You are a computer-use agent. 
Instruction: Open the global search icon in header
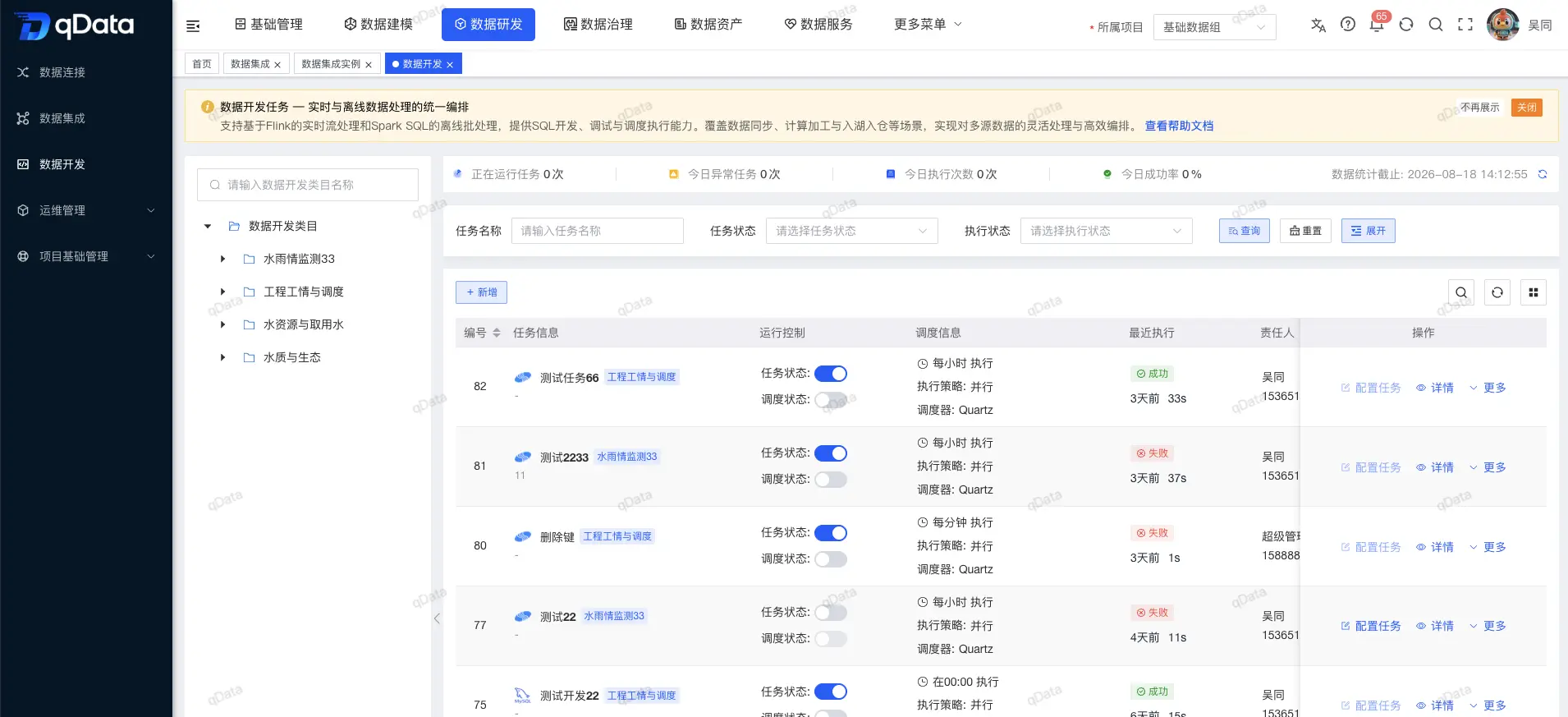tap(1436, 25)
